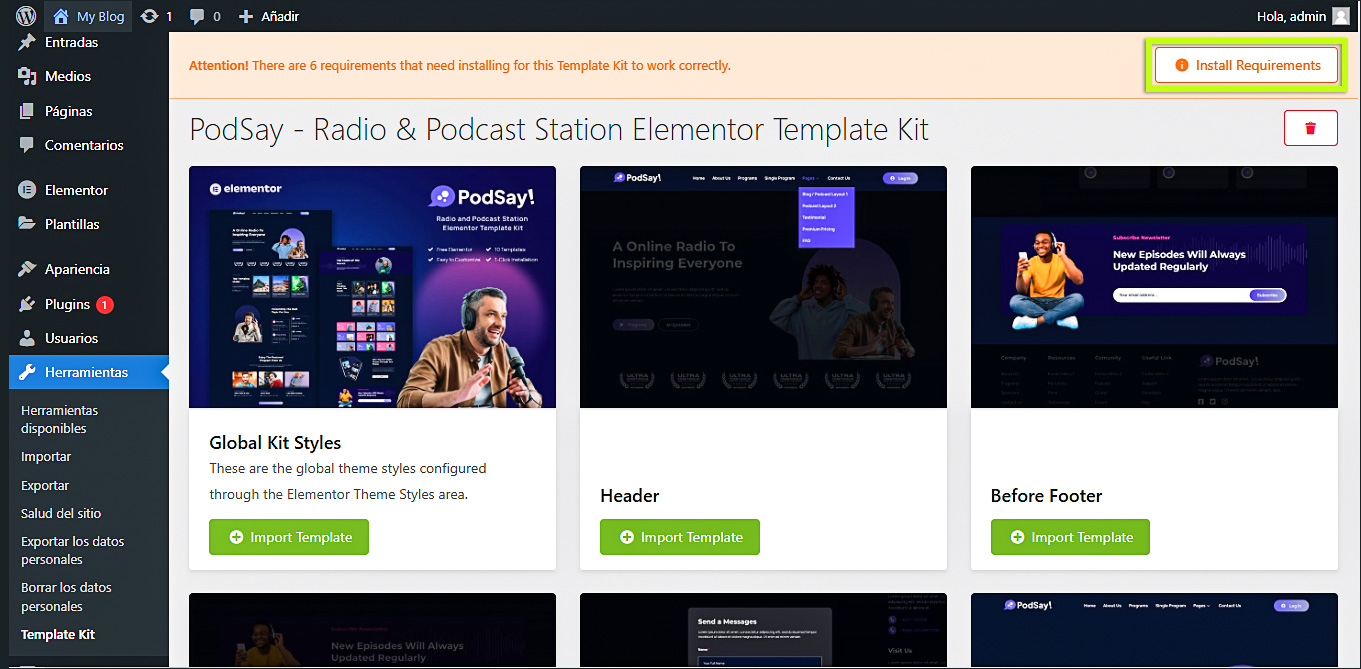The width and height of the screenshot is (1361, 669).
Task: Import the Header template
Action: tap(680, 537)
